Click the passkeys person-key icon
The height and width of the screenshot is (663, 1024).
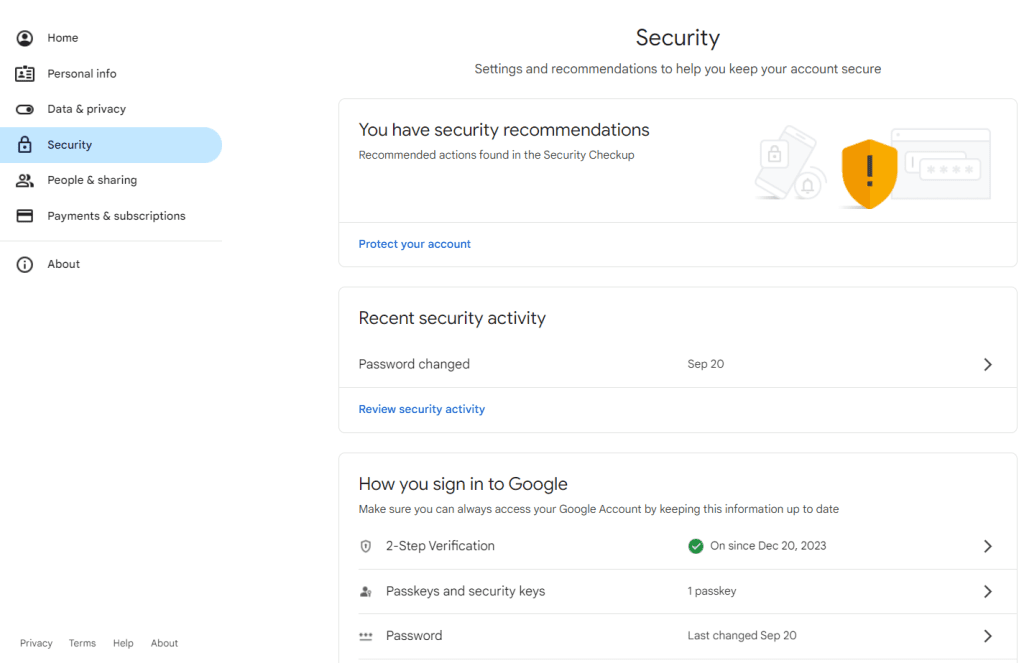[366, 592]
